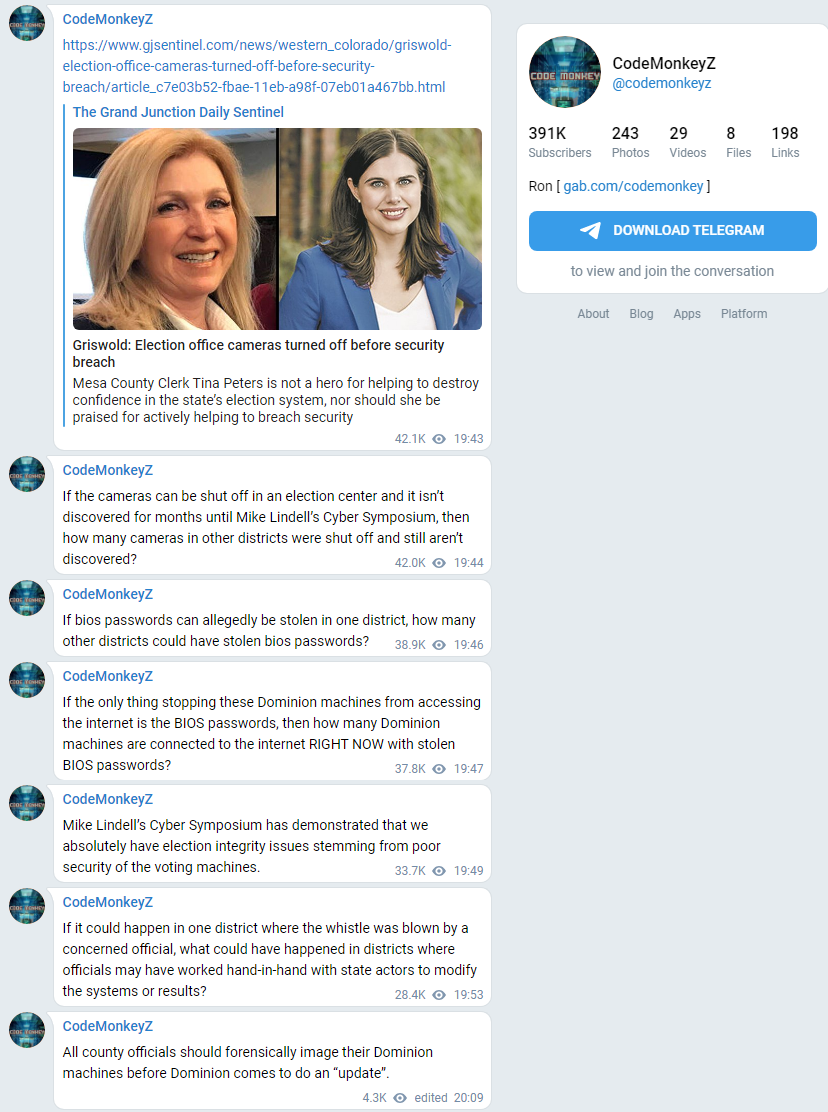The width and height of the screenshot is (828, 1112).
Task: Click the article preview photo of two women
Action: click(277, 228)
